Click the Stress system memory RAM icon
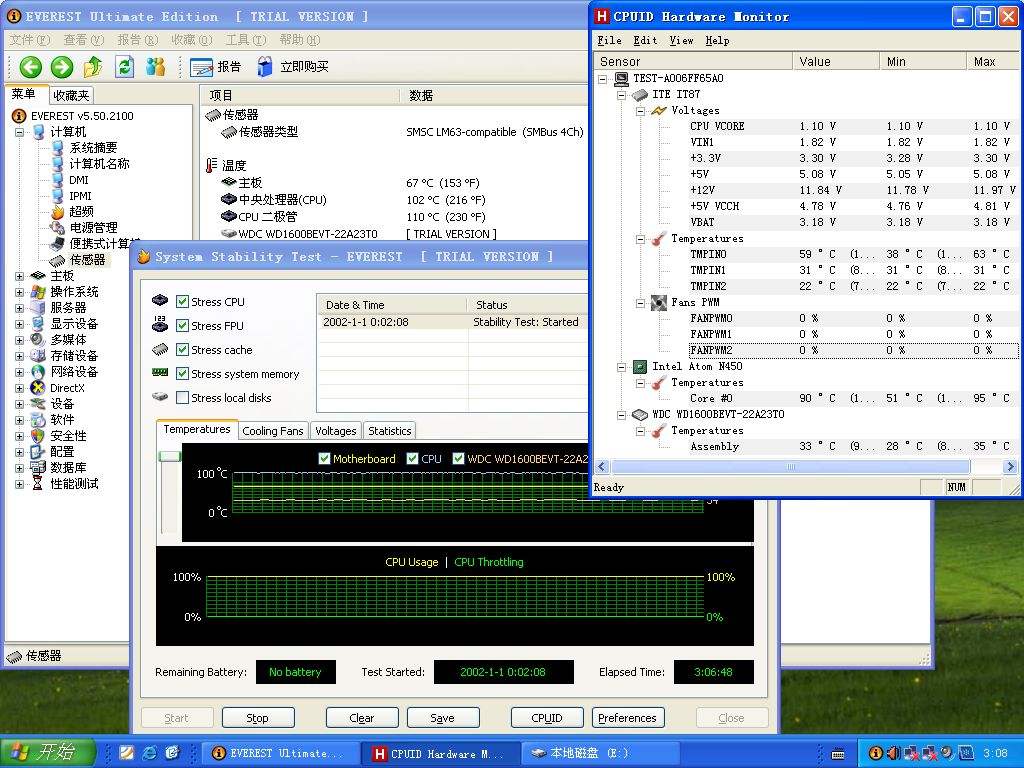The height and width of the screenshot is (768, 1024). [160, 372]
